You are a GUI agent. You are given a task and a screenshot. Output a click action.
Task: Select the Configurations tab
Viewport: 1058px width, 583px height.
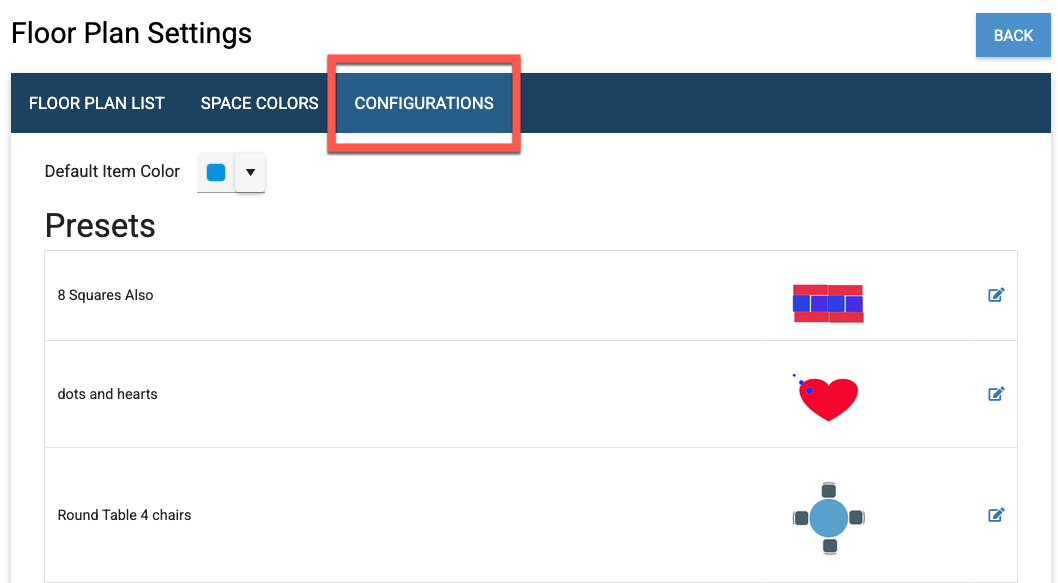[424, 103]
